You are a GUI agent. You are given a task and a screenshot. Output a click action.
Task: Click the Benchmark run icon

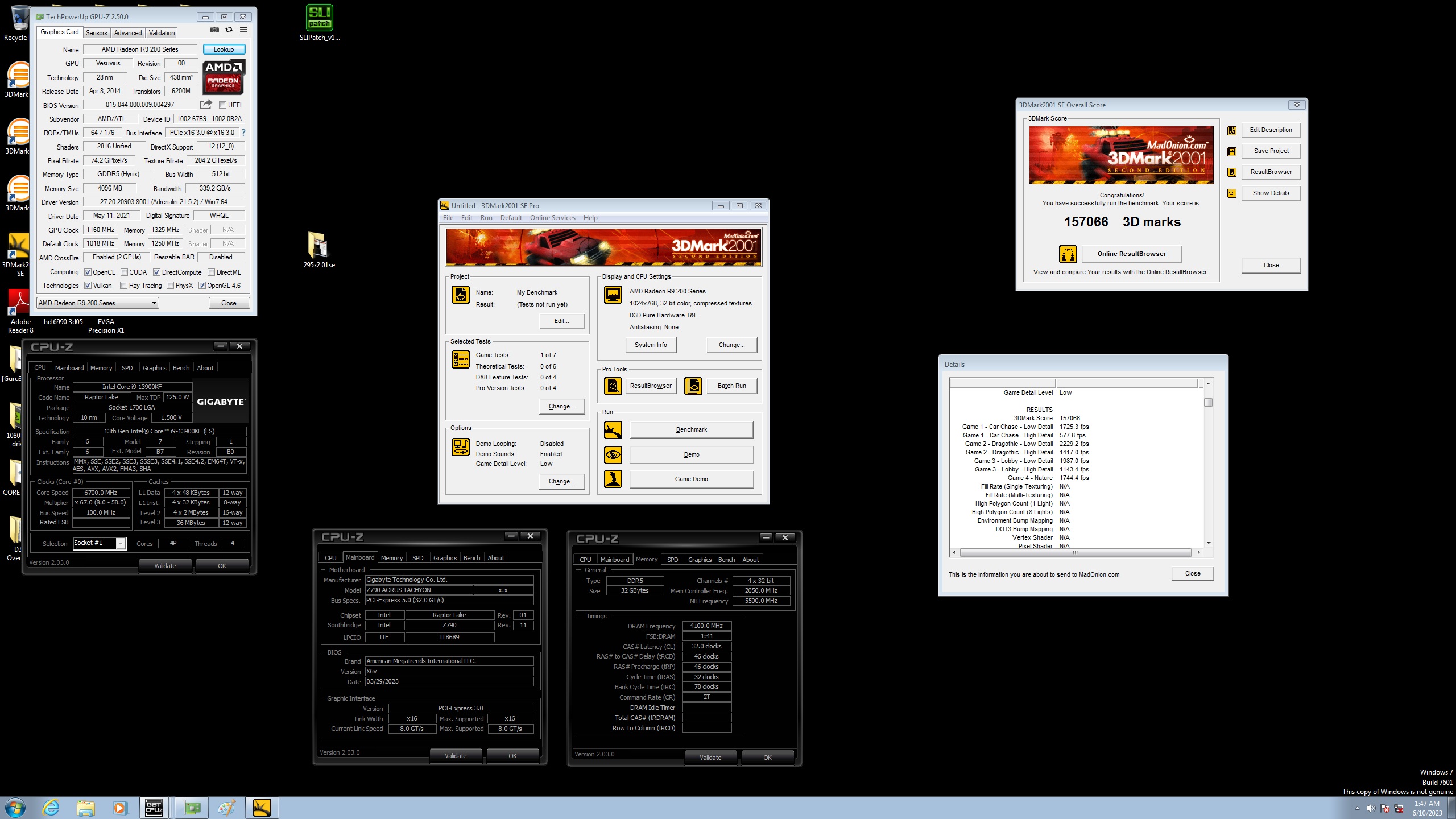[x=613, y=430]
